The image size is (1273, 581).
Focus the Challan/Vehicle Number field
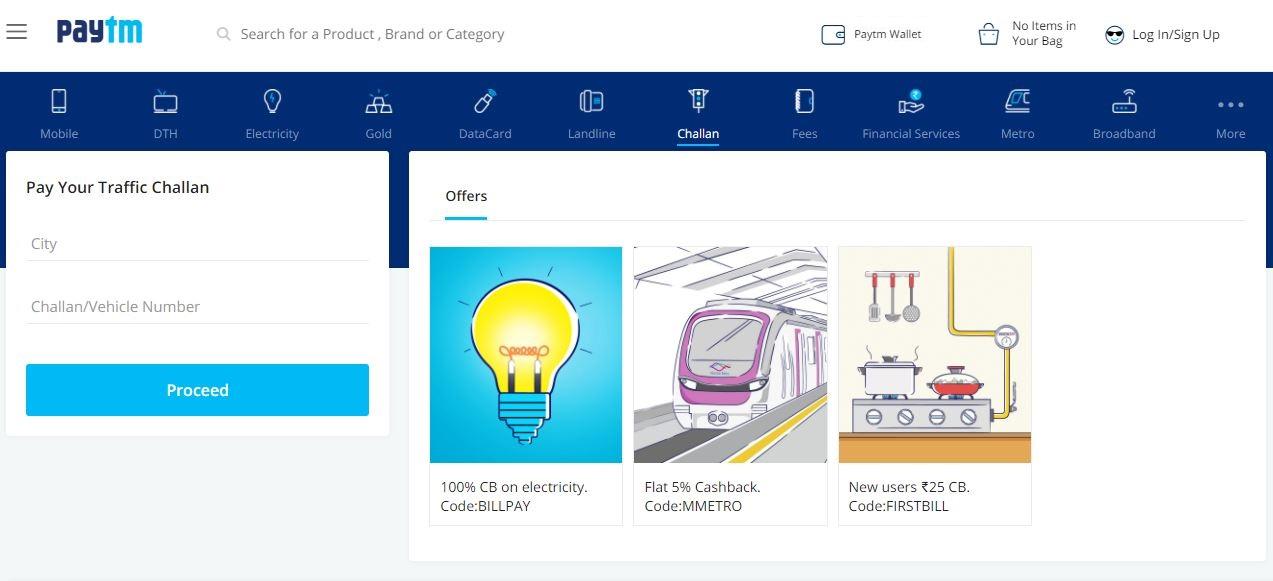[197, 307]
